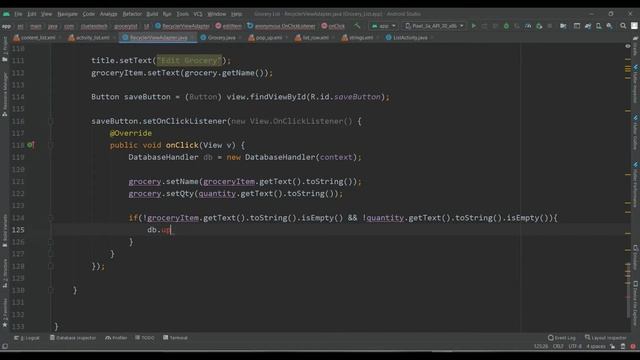The image size is (640, 360).
Task: Click the override gutter icon on line 118
Action: point(31,145)
